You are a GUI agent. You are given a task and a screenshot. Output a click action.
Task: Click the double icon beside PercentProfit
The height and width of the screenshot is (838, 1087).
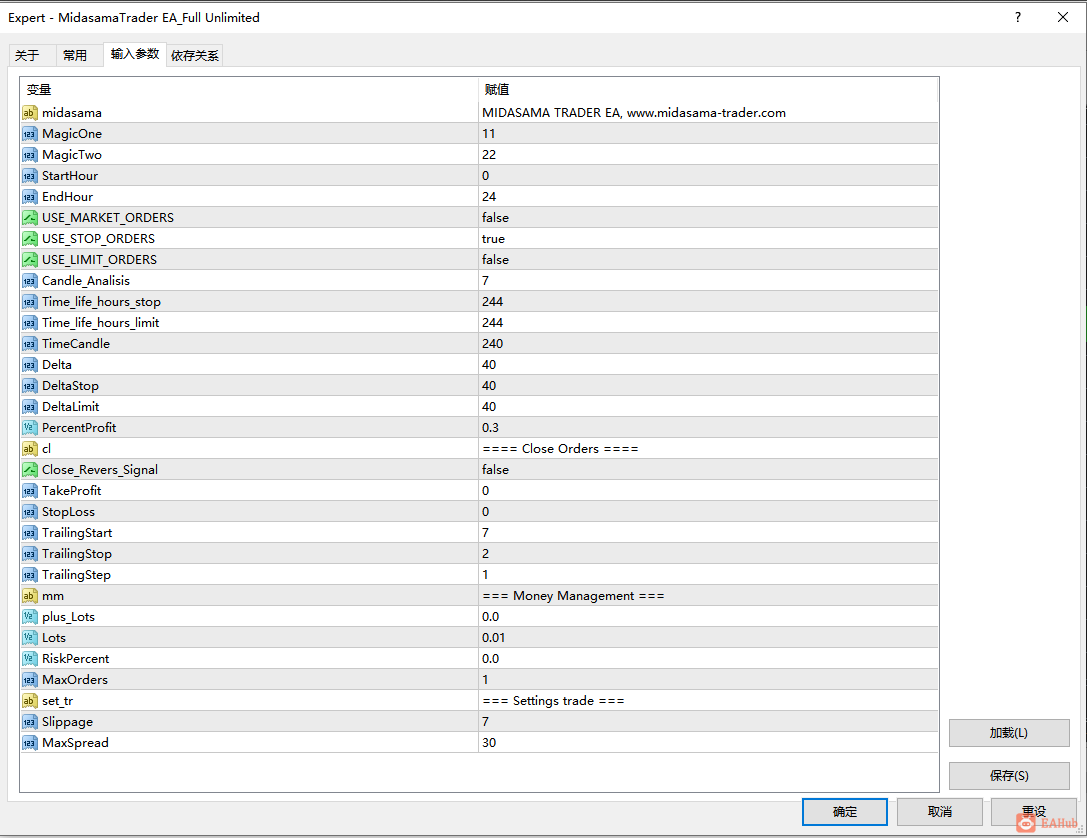click(x=29, y=428)
